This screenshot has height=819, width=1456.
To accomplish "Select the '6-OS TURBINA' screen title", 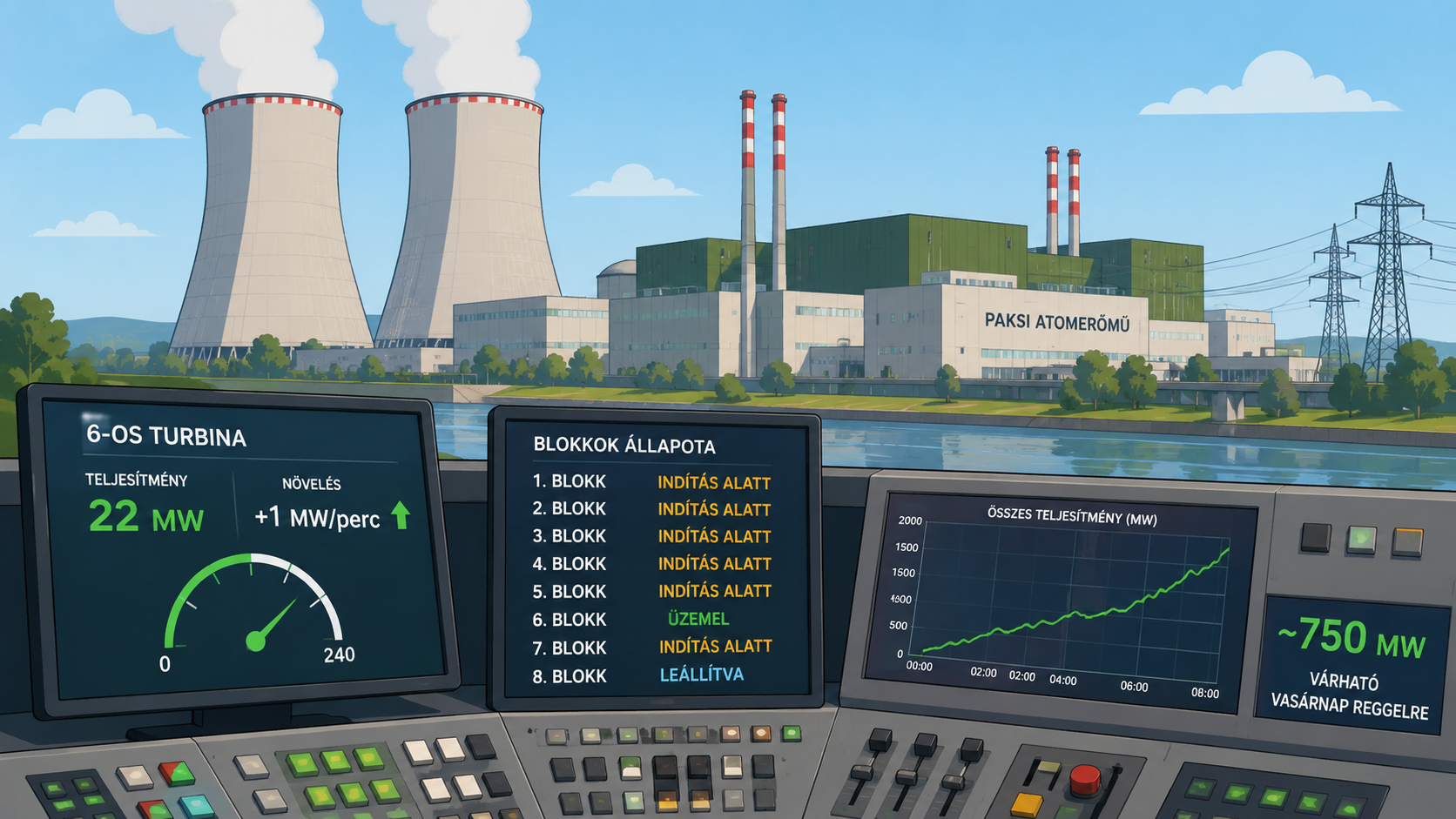I will point(165,435).
